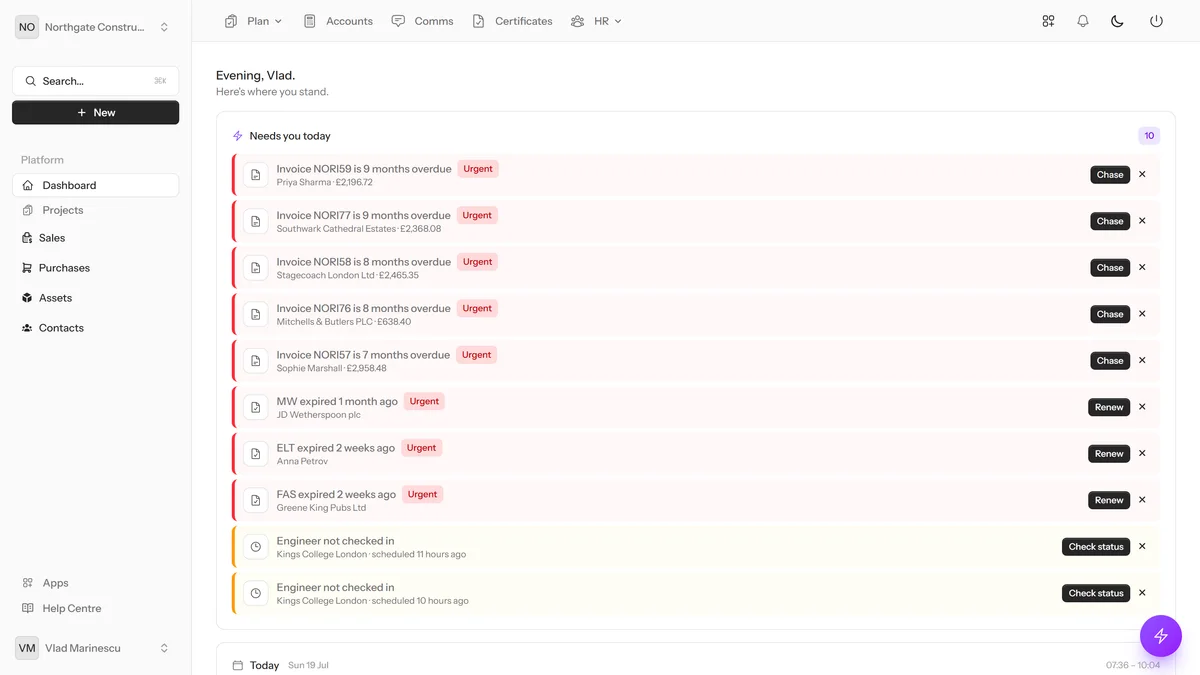Go to Contacts in sidebar
Image resolution: width=1200 pixels, height=675 pixels.
point(95,328)
